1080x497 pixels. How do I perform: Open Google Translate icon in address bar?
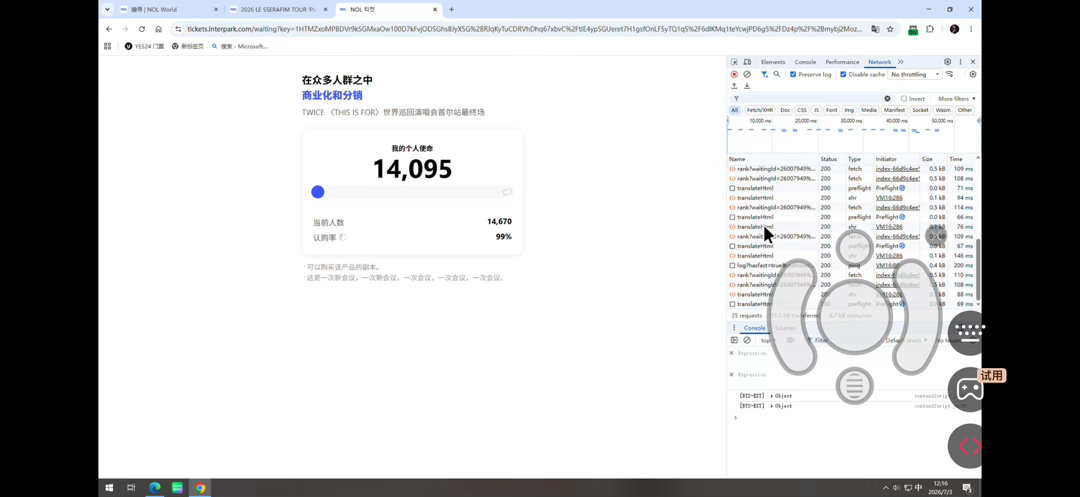(875, 29)
